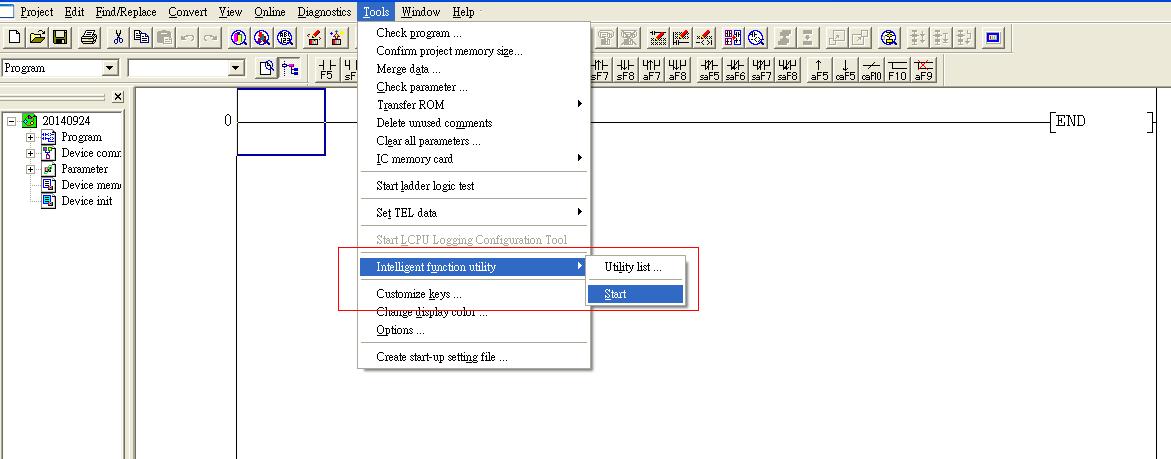Screen dimensions: 1171x459
Task: Click the Device init tree icon
Action: (x=48, y=201)
